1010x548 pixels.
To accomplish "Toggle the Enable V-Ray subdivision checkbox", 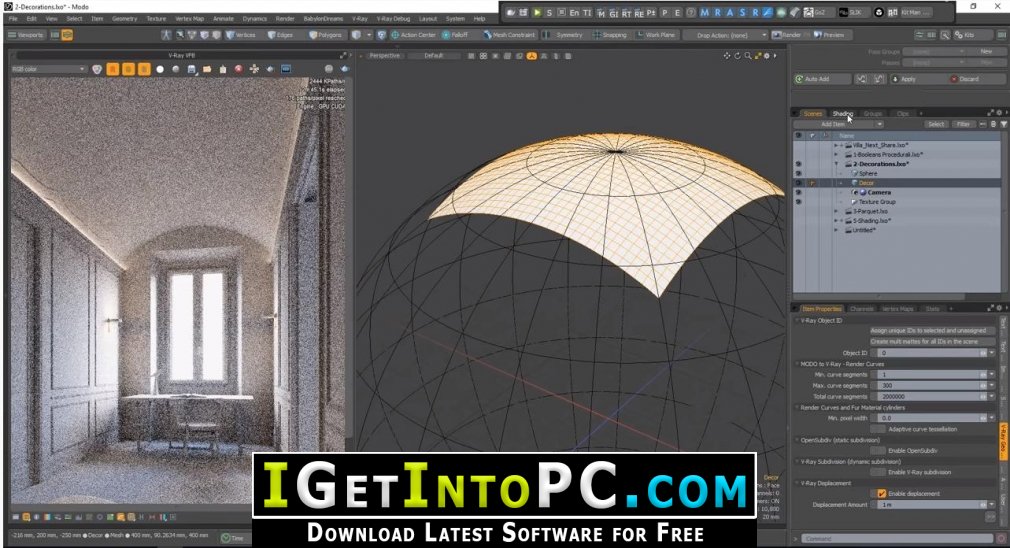I will click(877, 472).
